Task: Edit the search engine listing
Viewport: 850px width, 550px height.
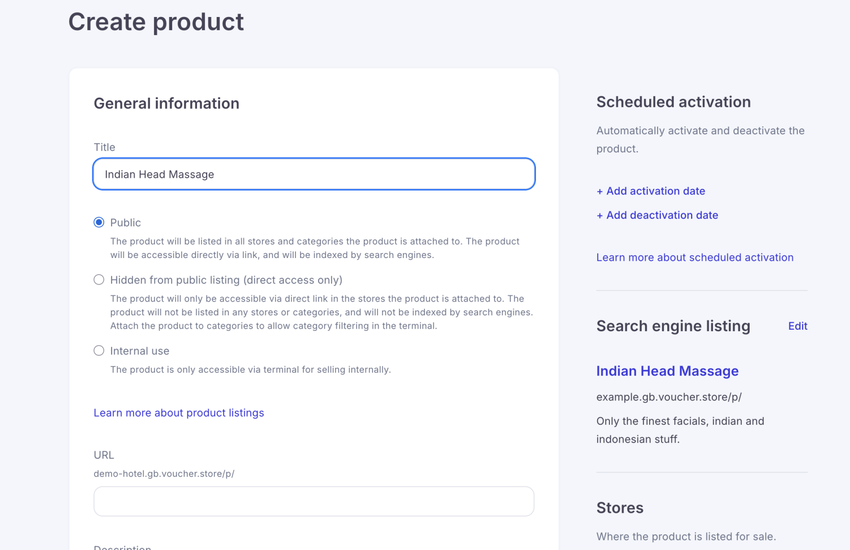Action: (x=797, y=326)
